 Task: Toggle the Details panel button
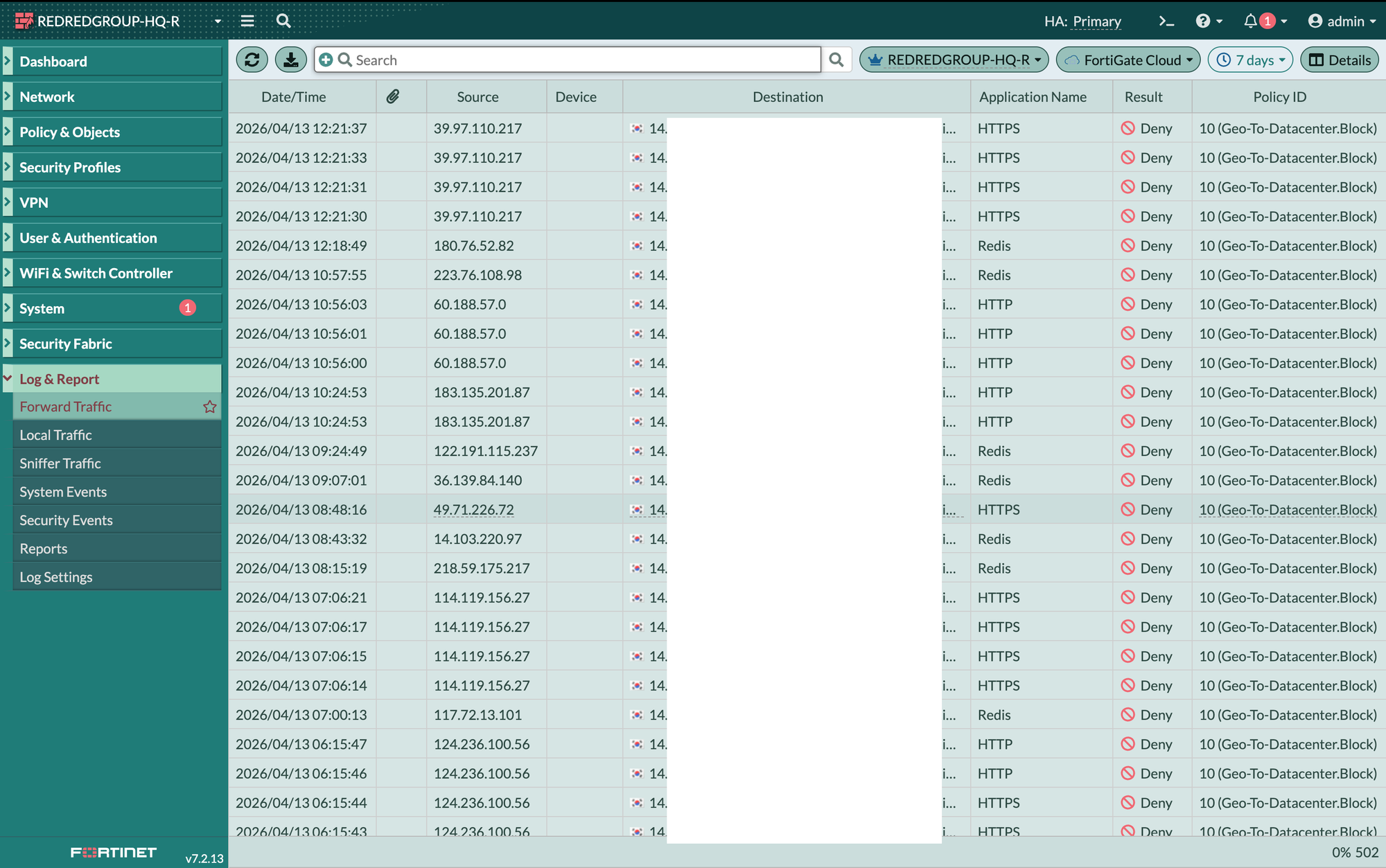pos(1340,60)
